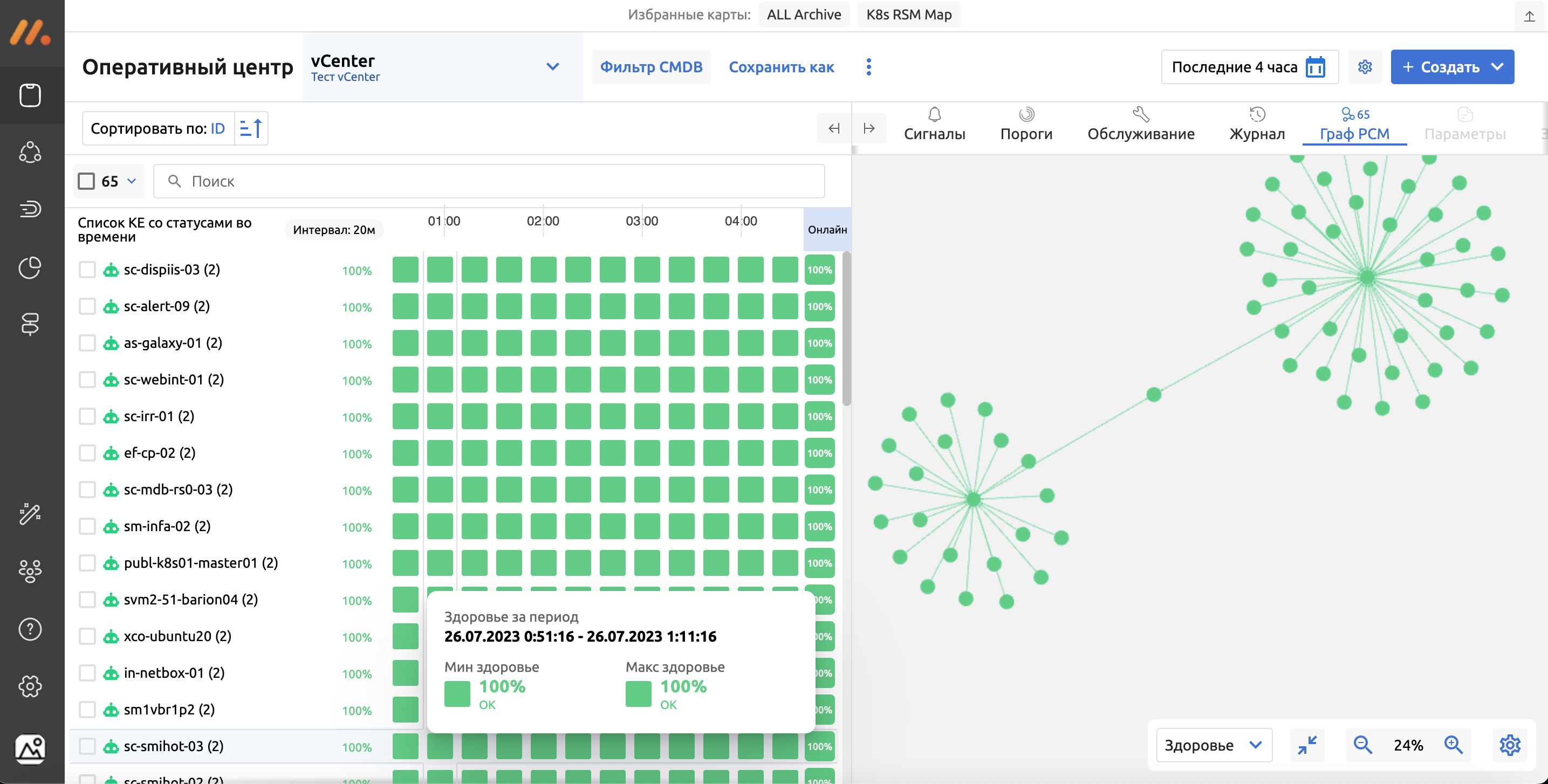
Task: Open the Здоровье metric dropdown
Action: [x=1213, y=745]
